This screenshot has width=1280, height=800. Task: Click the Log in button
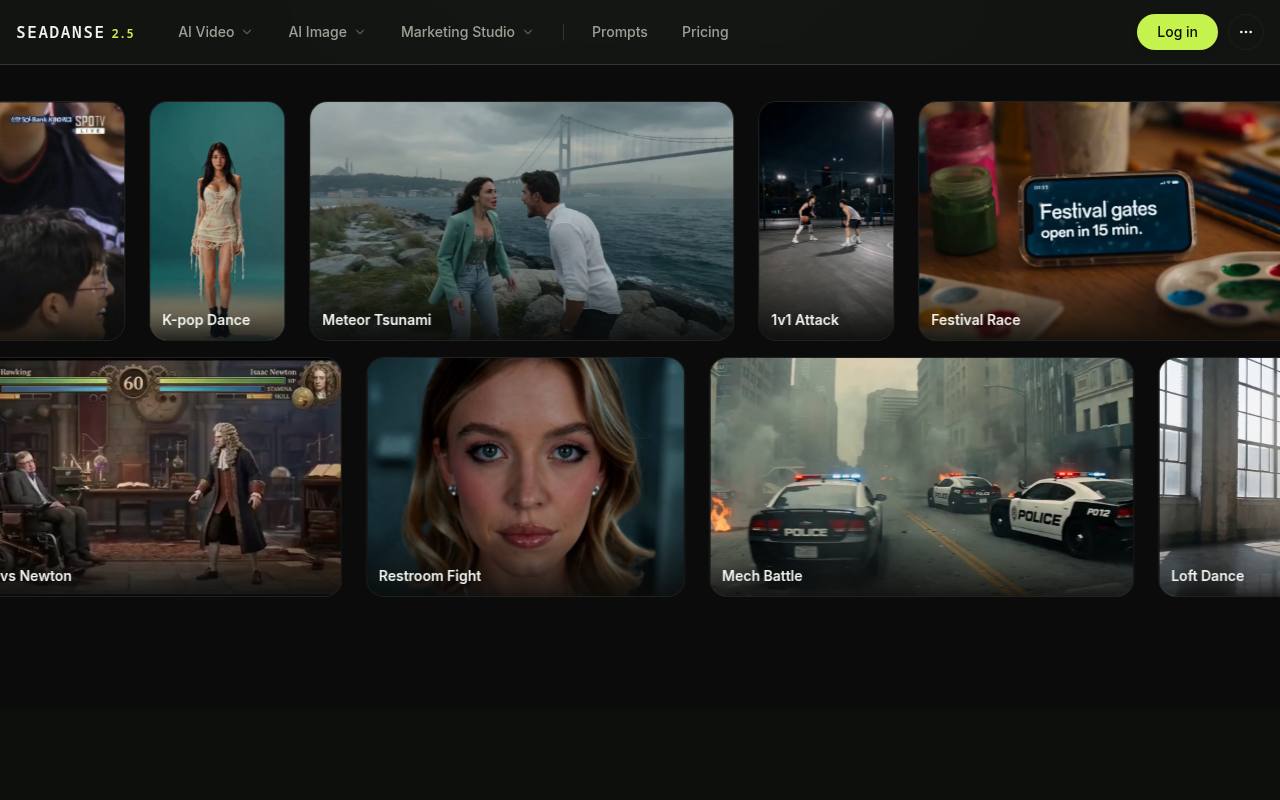1177,32
